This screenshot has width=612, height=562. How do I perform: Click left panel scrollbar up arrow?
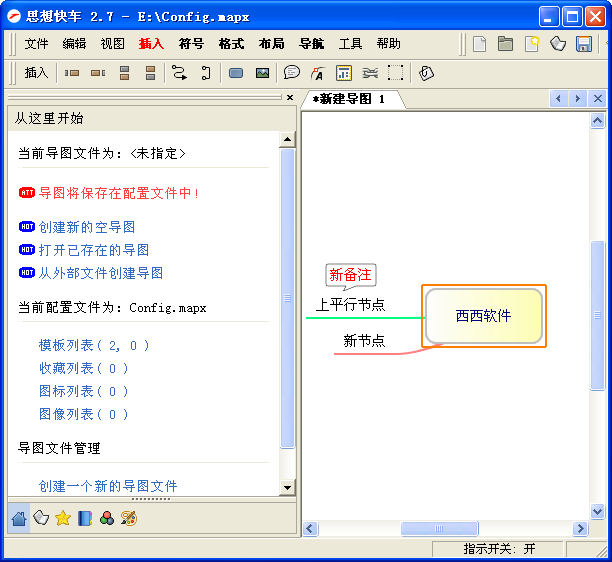[x=287, y=139]
